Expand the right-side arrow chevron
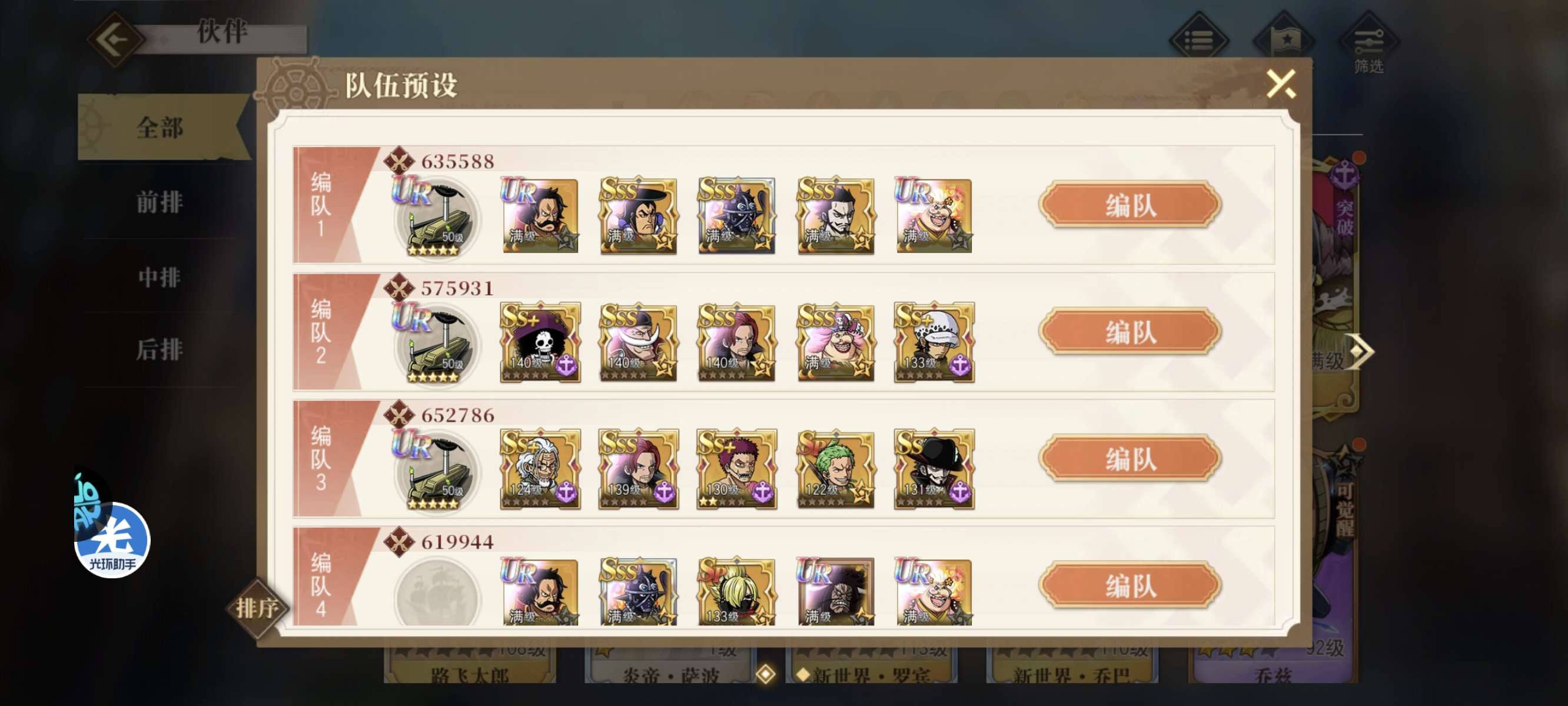Image resolution: width=1568 pixels, height=706 pixels. coord(1360,351)
